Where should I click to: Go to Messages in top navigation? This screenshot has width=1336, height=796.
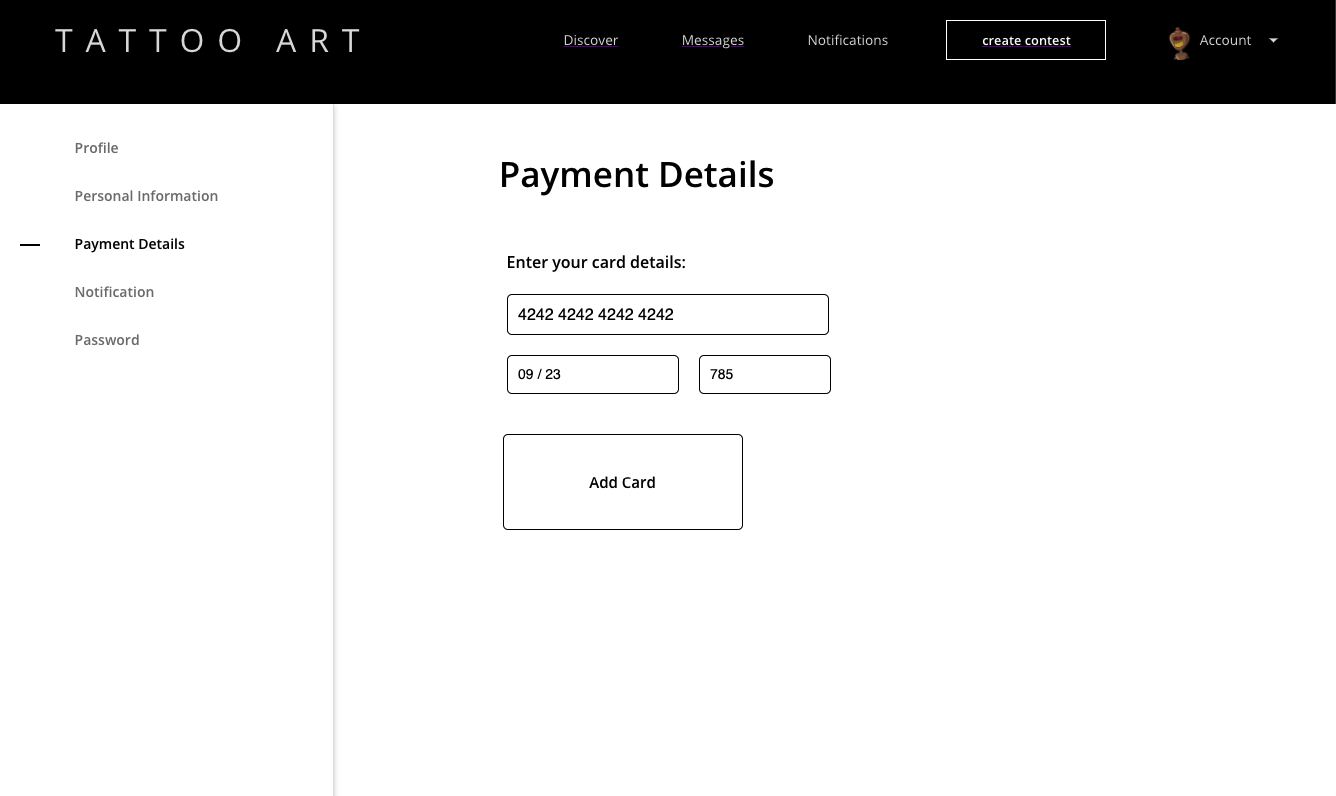click(712, 41)
